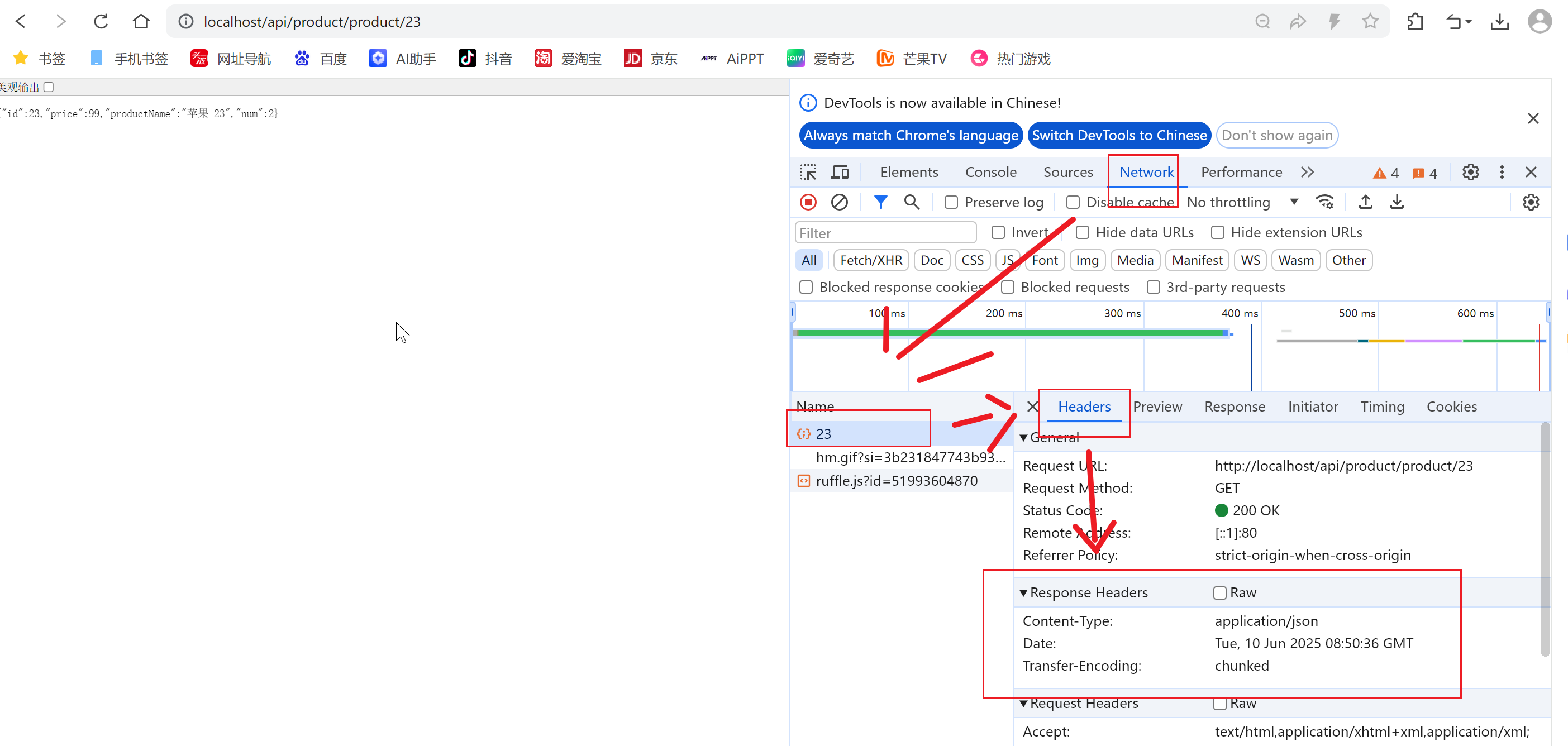Open the No throttling dropdown
This screenshot has width=1568, height=746.
click(x=1242, y=202)
